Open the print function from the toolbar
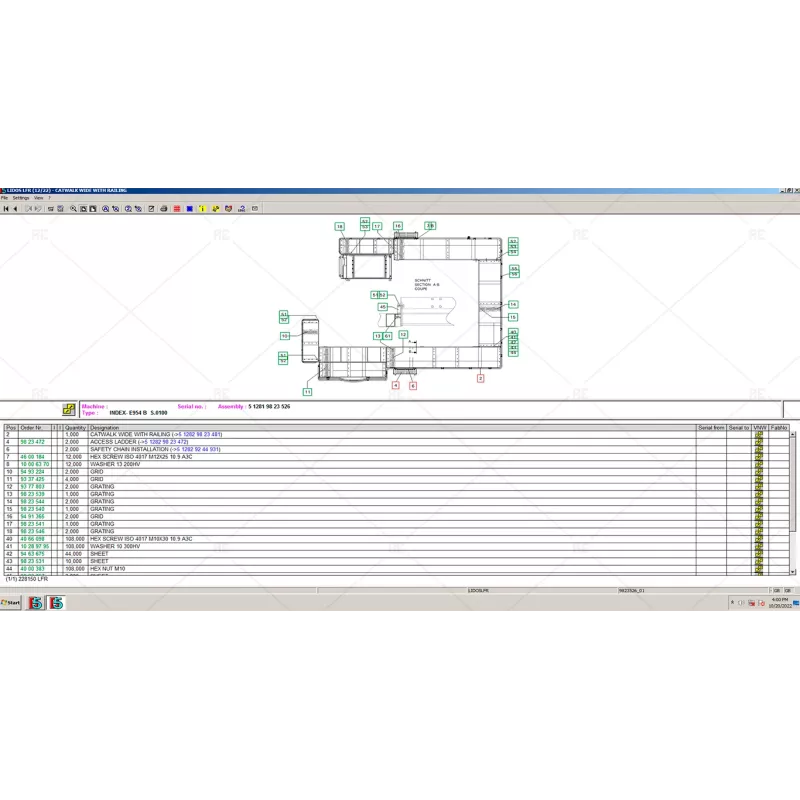The height and width of the screenshot is (800, 800). coord(164,208)
